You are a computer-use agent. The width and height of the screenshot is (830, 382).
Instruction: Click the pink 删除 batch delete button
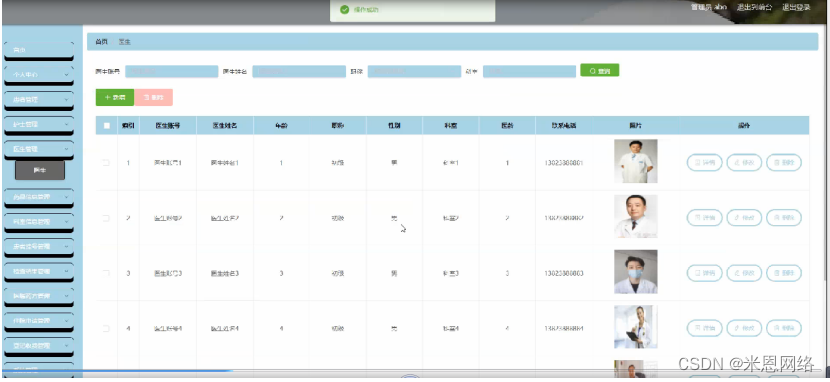[x=154, y=97]
